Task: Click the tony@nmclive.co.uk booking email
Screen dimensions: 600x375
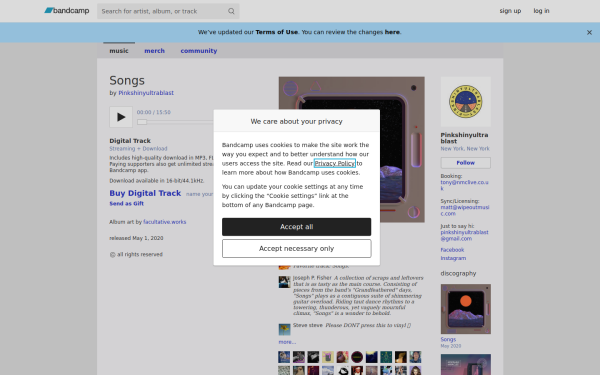Action: 465,185
